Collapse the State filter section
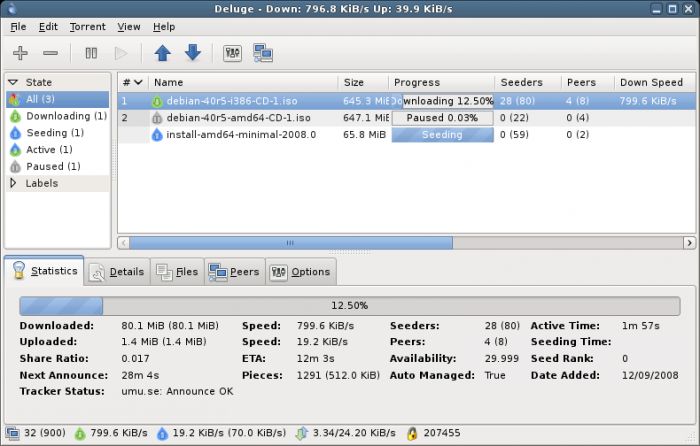 click(13, 82)
